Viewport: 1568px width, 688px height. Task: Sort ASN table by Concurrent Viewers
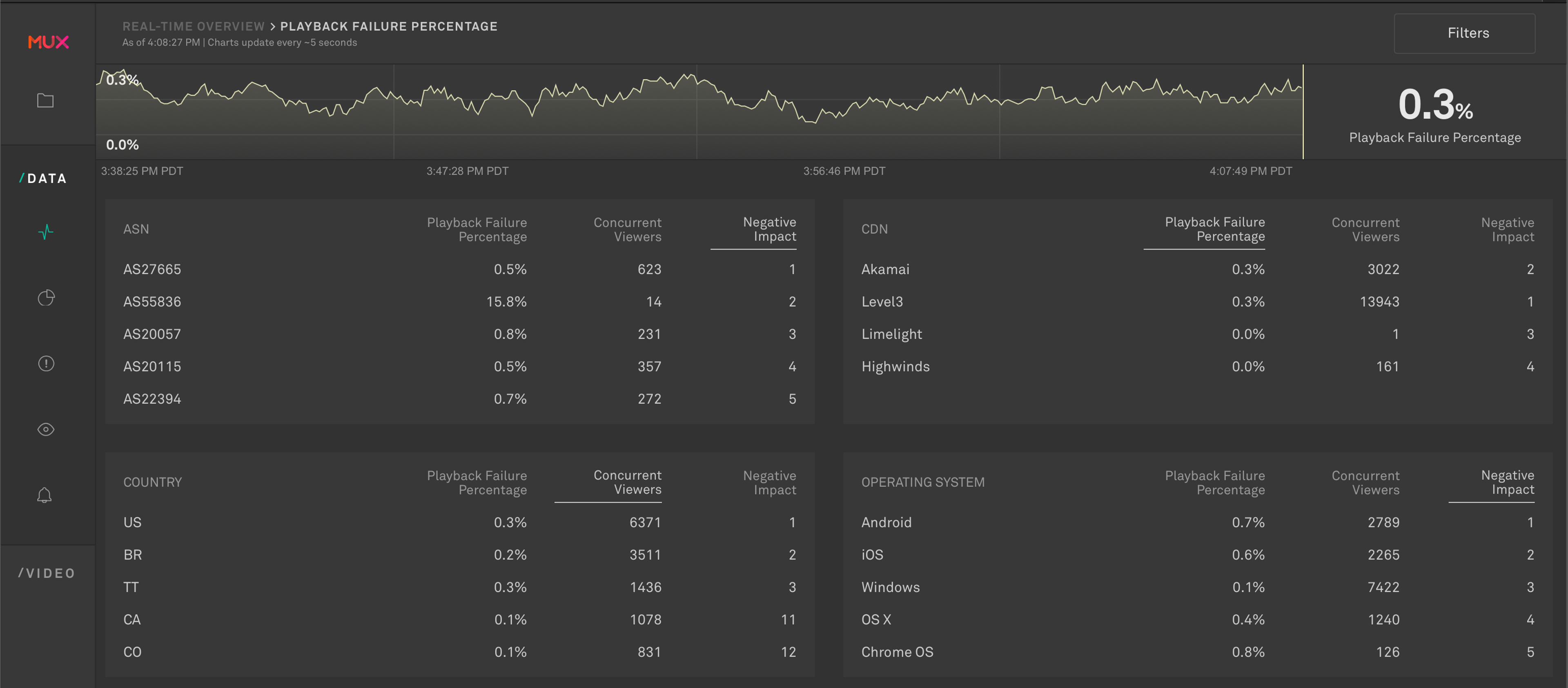[x=626, y=229]
